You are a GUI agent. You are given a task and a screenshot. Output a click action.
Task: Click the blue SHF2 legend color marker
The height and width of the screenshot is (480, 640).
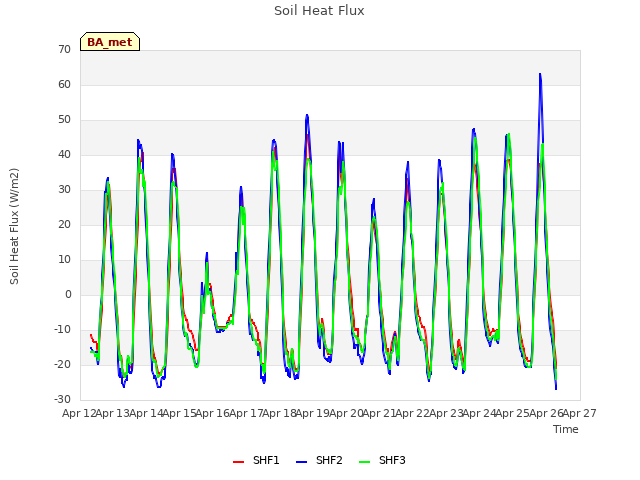click(x=301, y=462)
